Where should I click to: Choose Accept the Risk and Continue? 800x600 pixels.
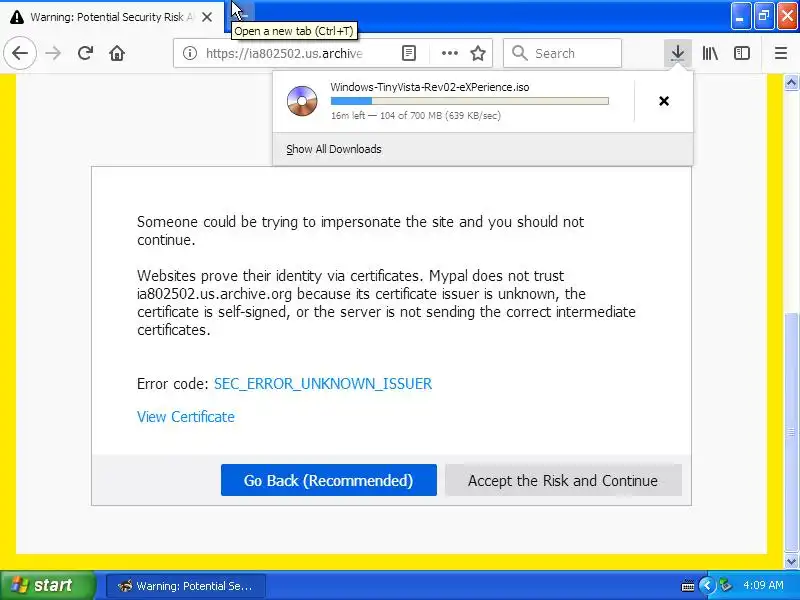(x=563, y=480)
